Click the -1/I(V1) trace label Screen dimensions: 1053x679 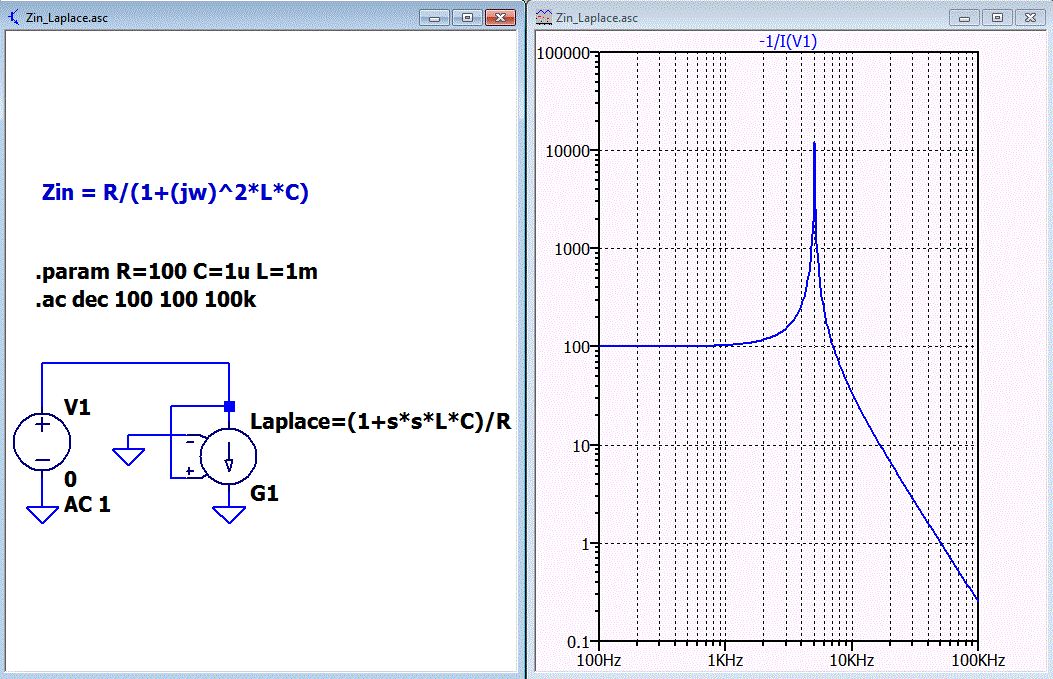[789, 41]
